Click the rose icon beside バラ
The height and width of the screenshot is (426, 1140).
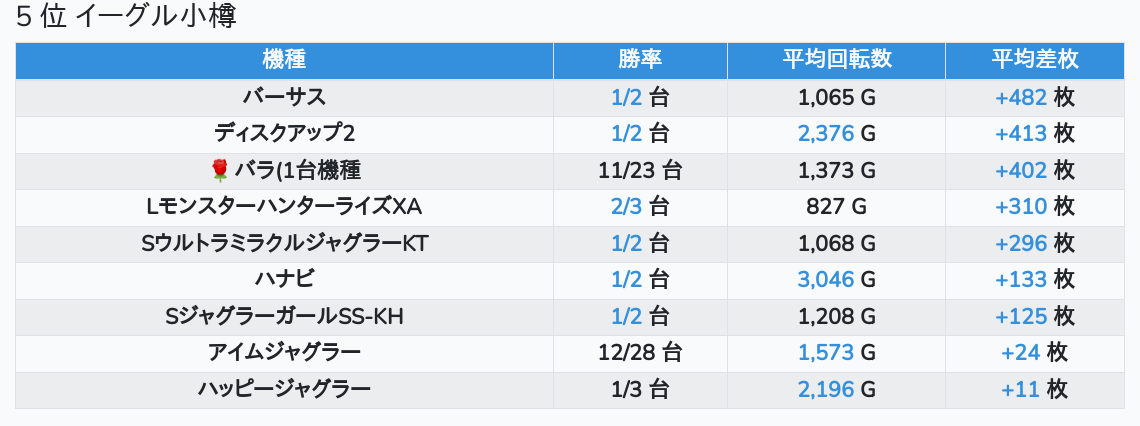220,171
